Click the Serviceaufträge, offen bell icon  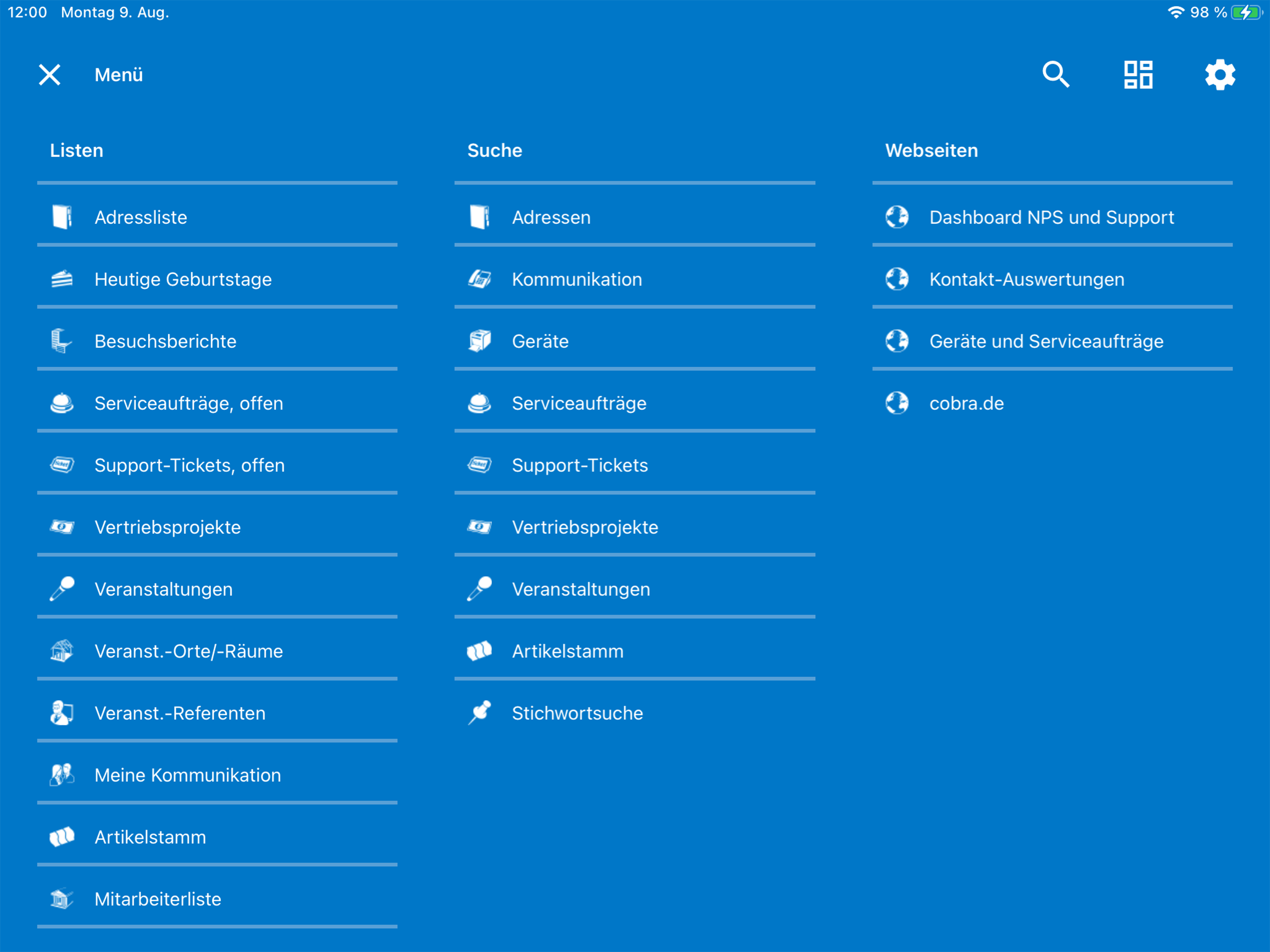tap(62, 403)
